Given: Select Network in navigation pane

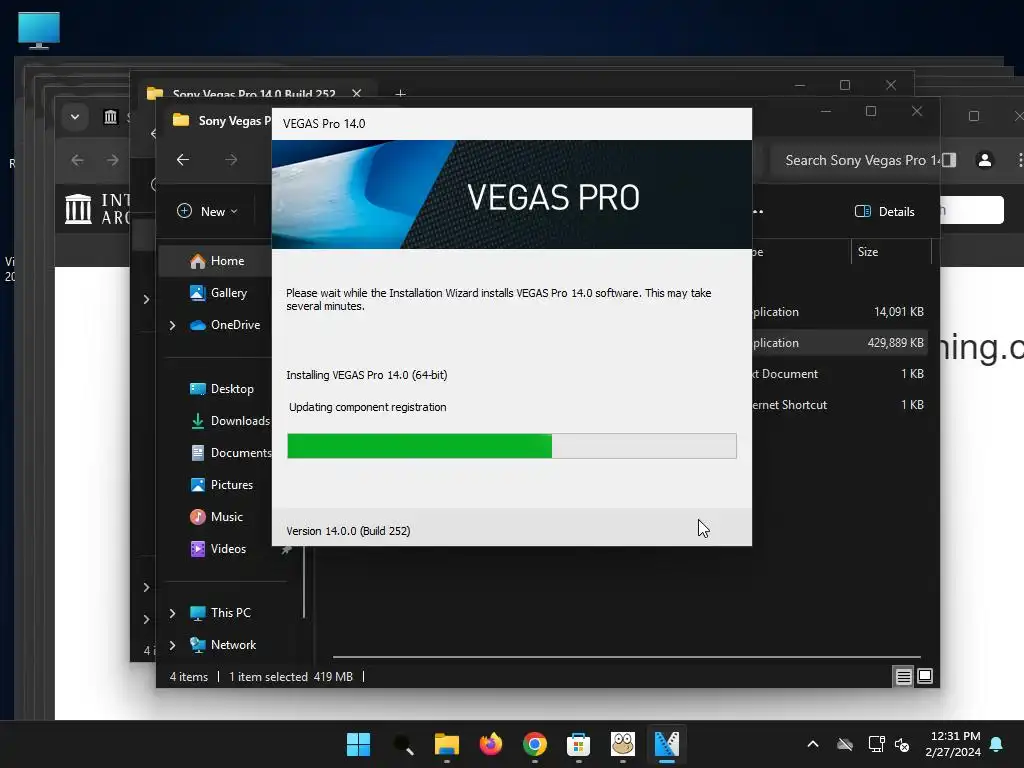Looking at the screenshot, I should [223, 645].
